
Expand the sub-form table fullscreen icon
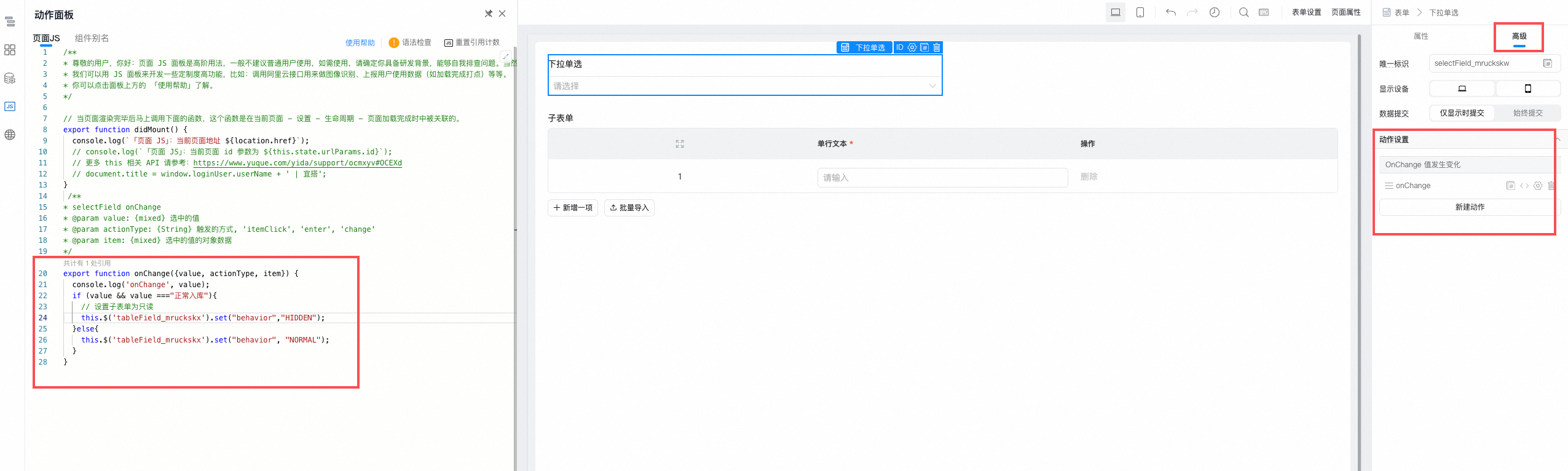pos(680,144)
